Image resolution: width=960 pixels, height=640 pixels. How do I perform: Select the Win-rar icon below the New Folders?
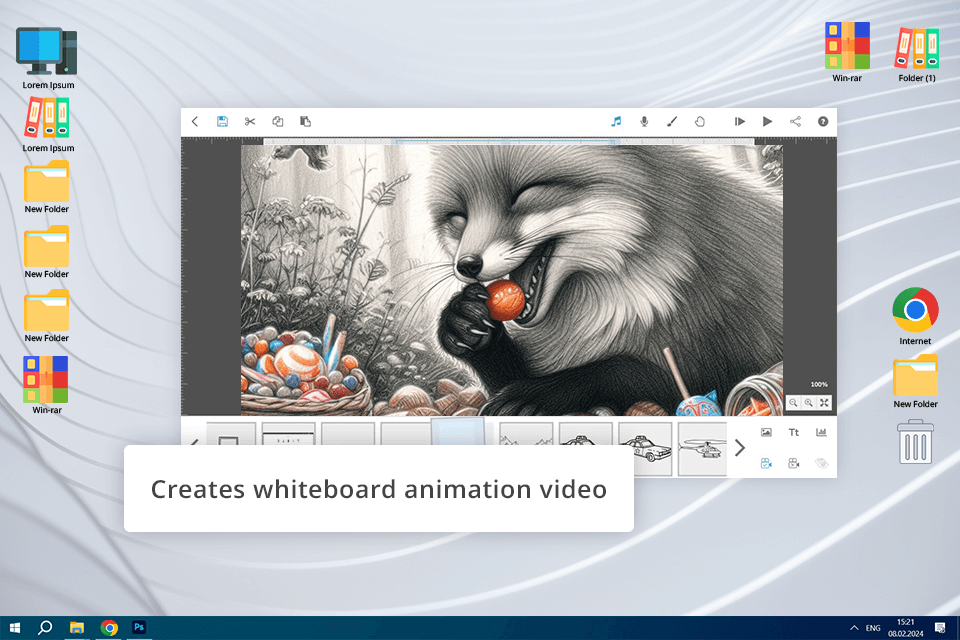pos(47,385)
